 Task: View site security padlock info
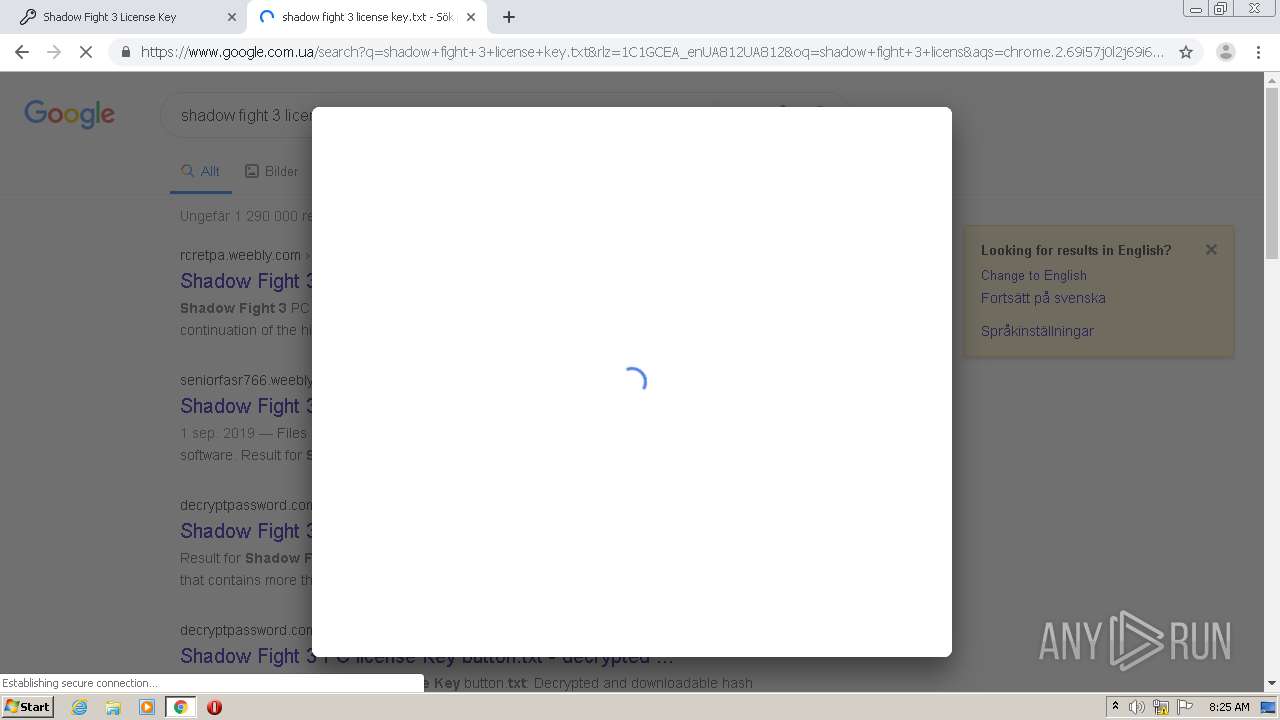(x=125, y=52)
